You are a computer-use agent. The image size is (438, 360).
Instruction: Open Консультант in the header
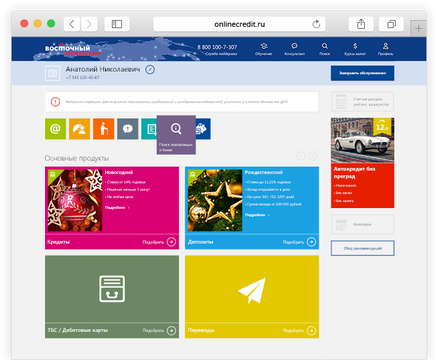pos(294,49)
